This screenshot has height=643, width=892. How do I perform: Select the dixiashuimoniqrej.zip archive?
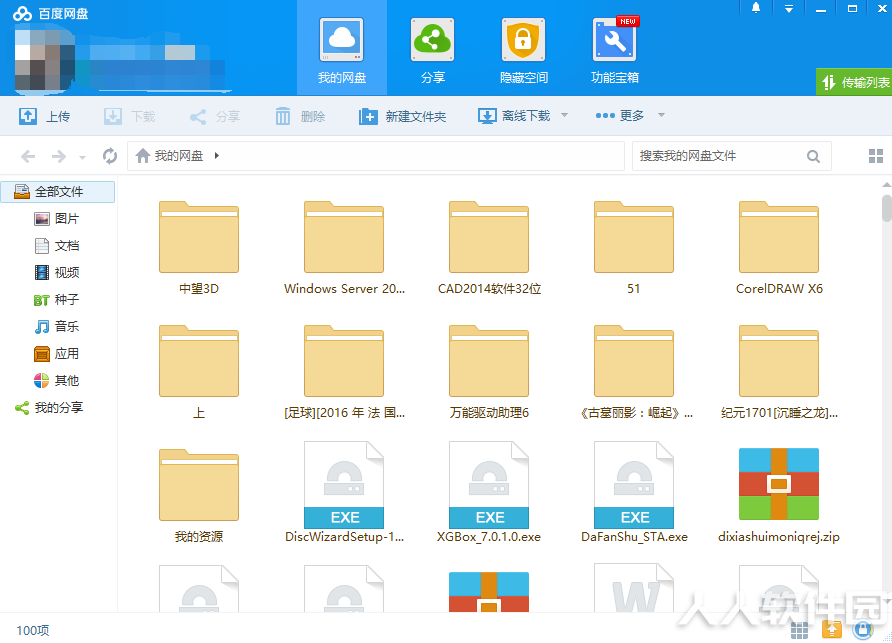click(x=779, y=495)
